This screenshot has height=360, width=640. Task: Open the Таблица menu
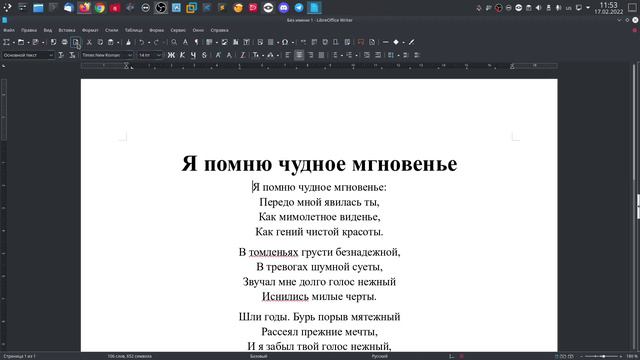coord(134,30)
